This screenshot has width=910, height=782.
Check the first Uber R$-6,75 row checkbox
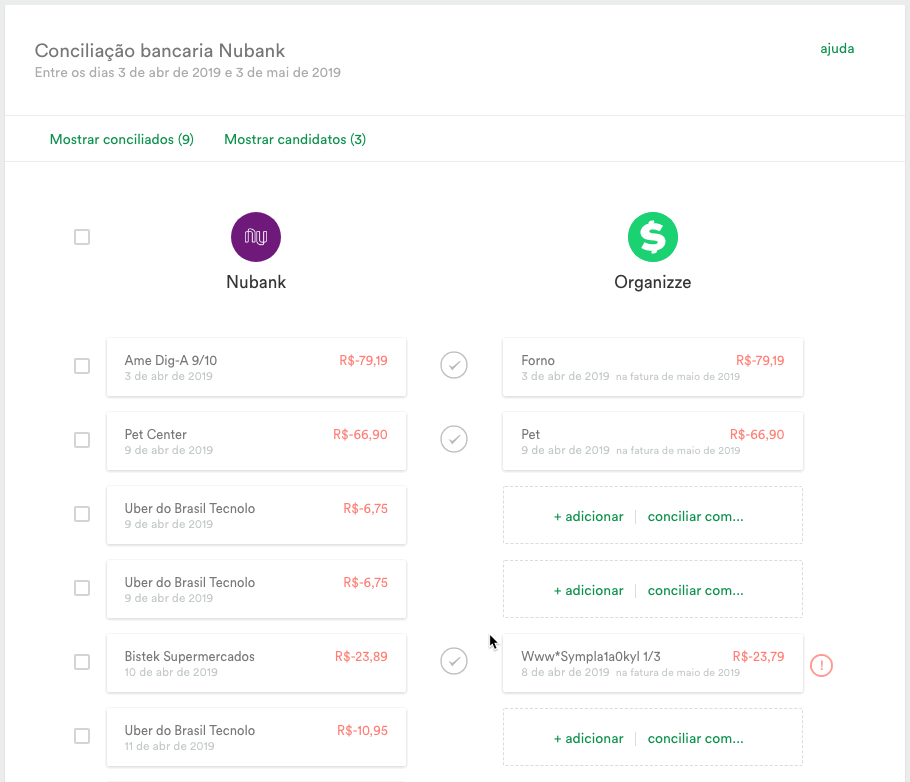(82, 514)
